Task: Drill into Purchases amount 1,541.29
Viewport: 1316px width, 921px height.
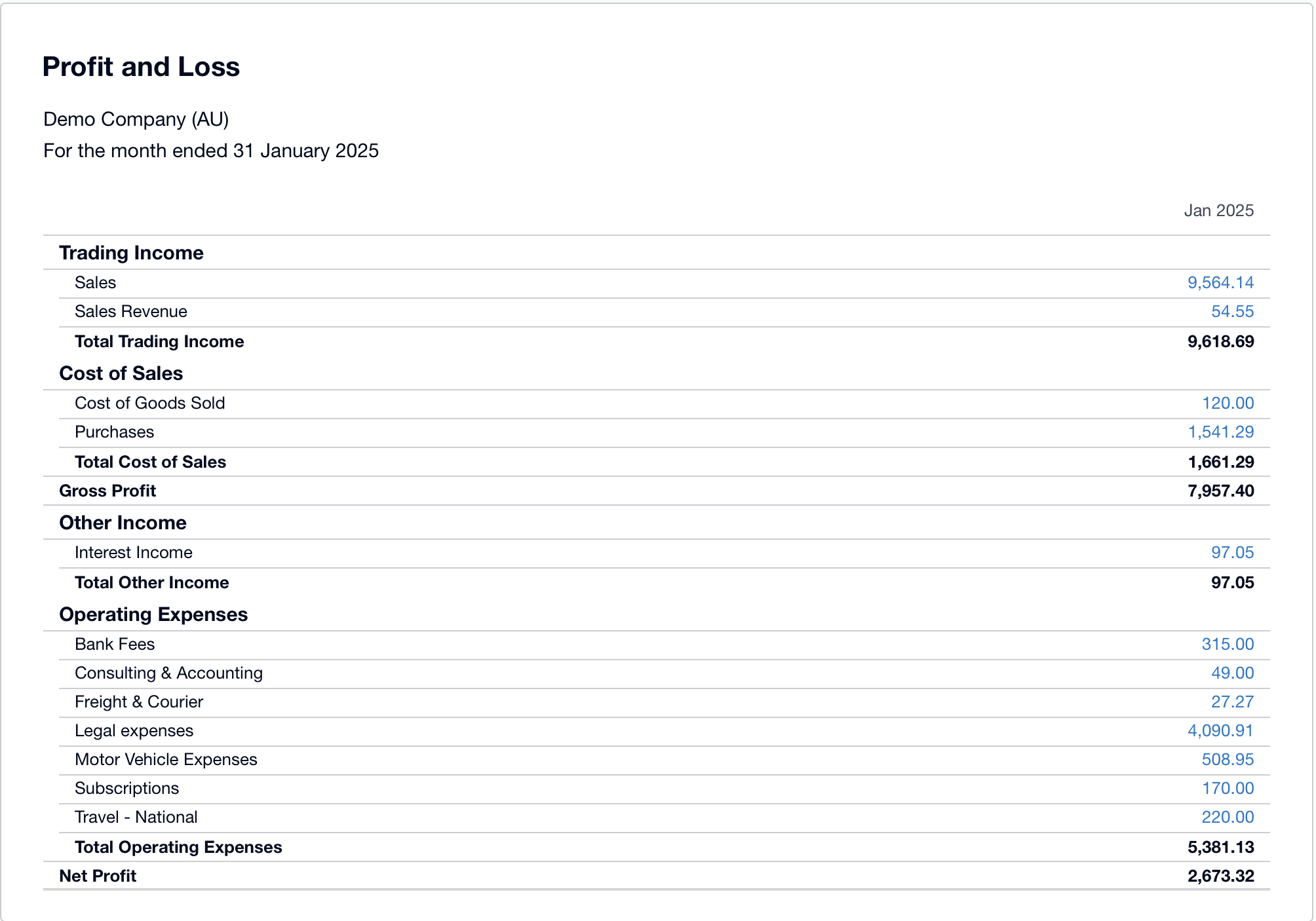Action: coord(1220,432)
